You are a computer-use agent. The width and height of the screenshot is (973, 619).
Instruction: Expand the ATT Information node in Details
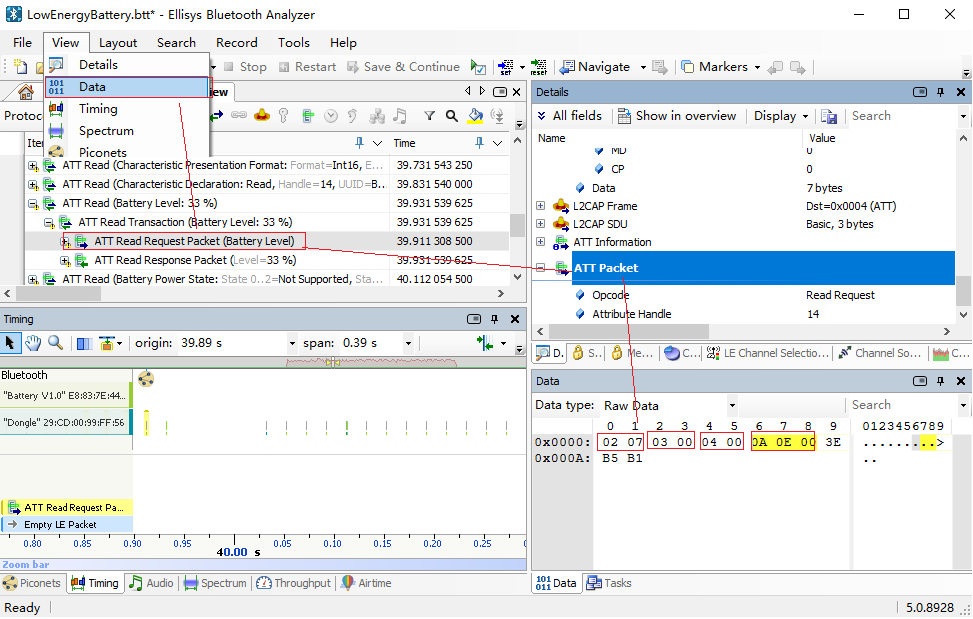(540, 242)
